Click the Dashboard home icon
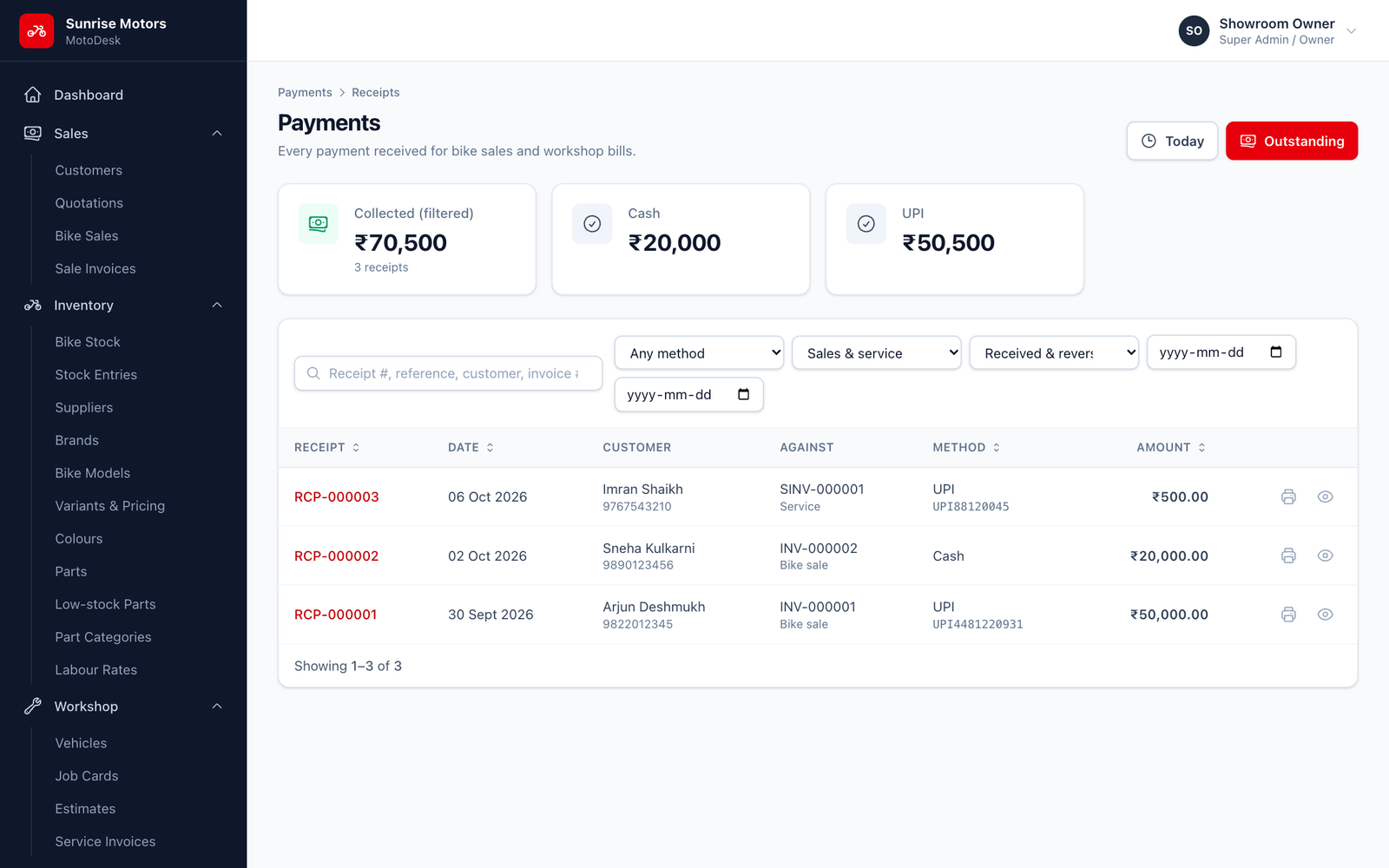Image resolution: width=1389 pixels, height=868 pixels. [x=33, y=95]
